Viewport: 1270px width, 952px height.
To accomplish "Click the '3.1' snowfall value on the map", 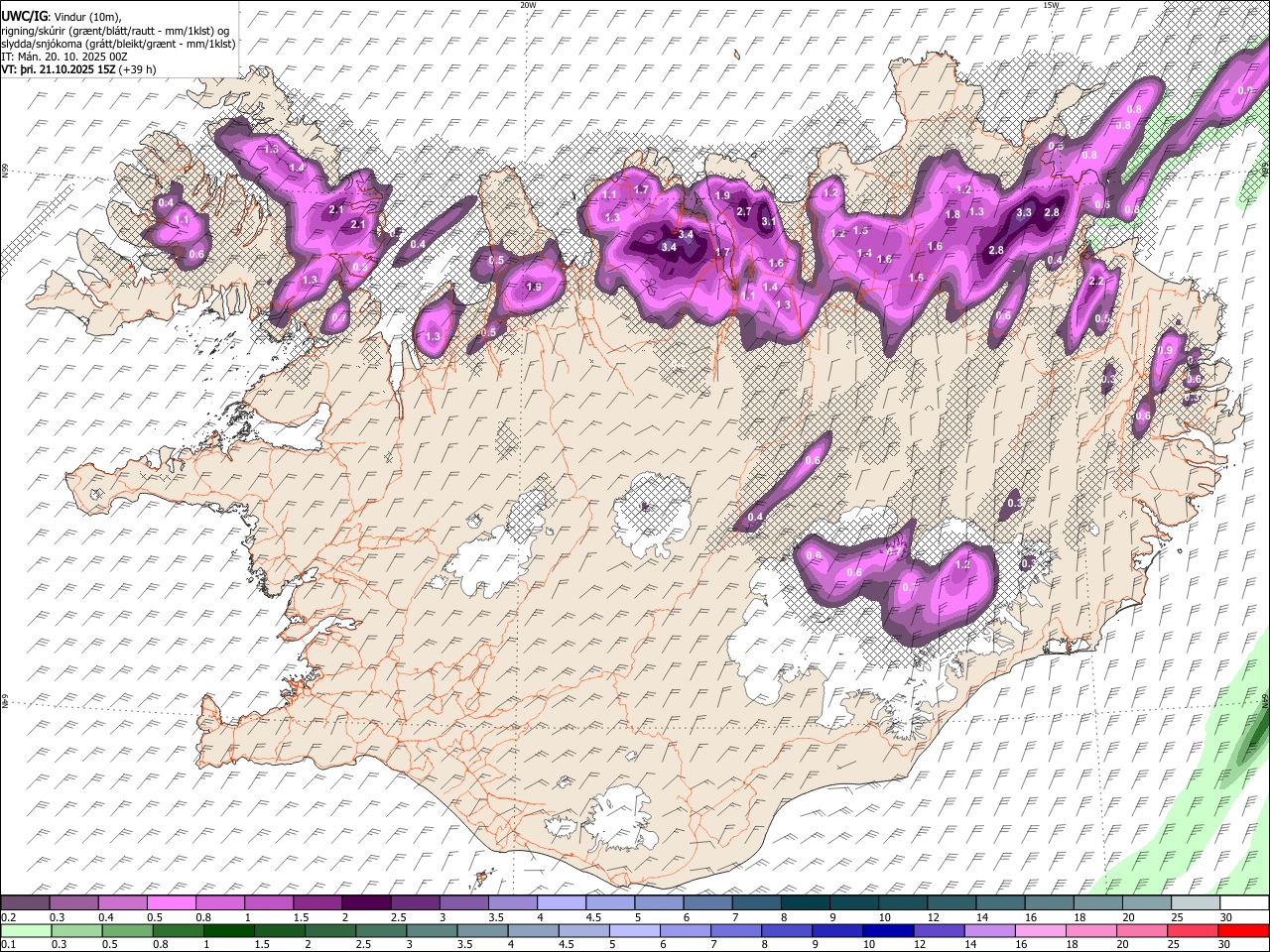I will point(768,222).
